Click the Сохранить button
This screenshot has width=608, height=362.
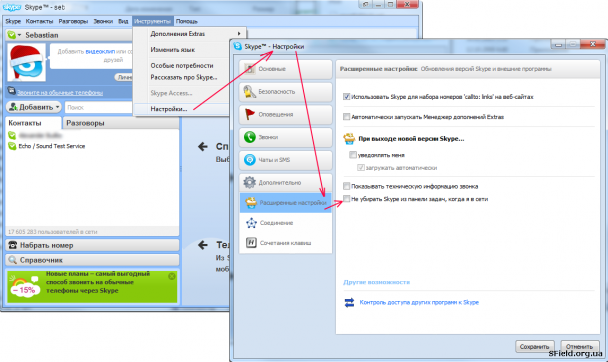pyautogui.click(x=534, y=346)
